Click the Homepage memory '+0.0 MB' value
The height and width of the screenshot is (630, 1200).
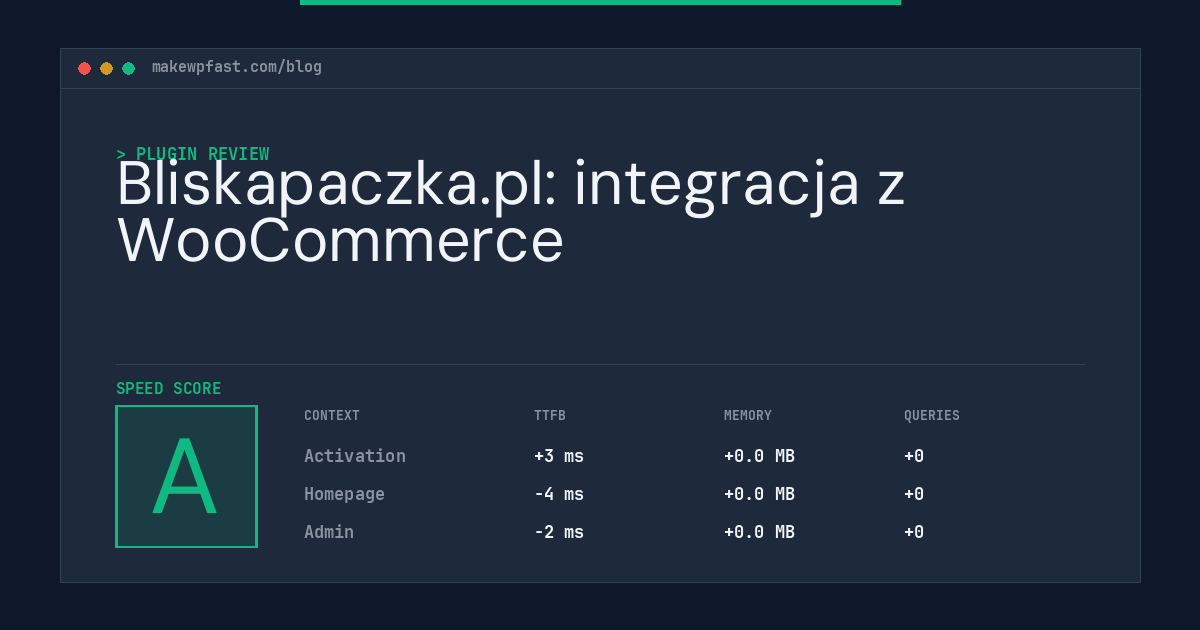point(759,494)
